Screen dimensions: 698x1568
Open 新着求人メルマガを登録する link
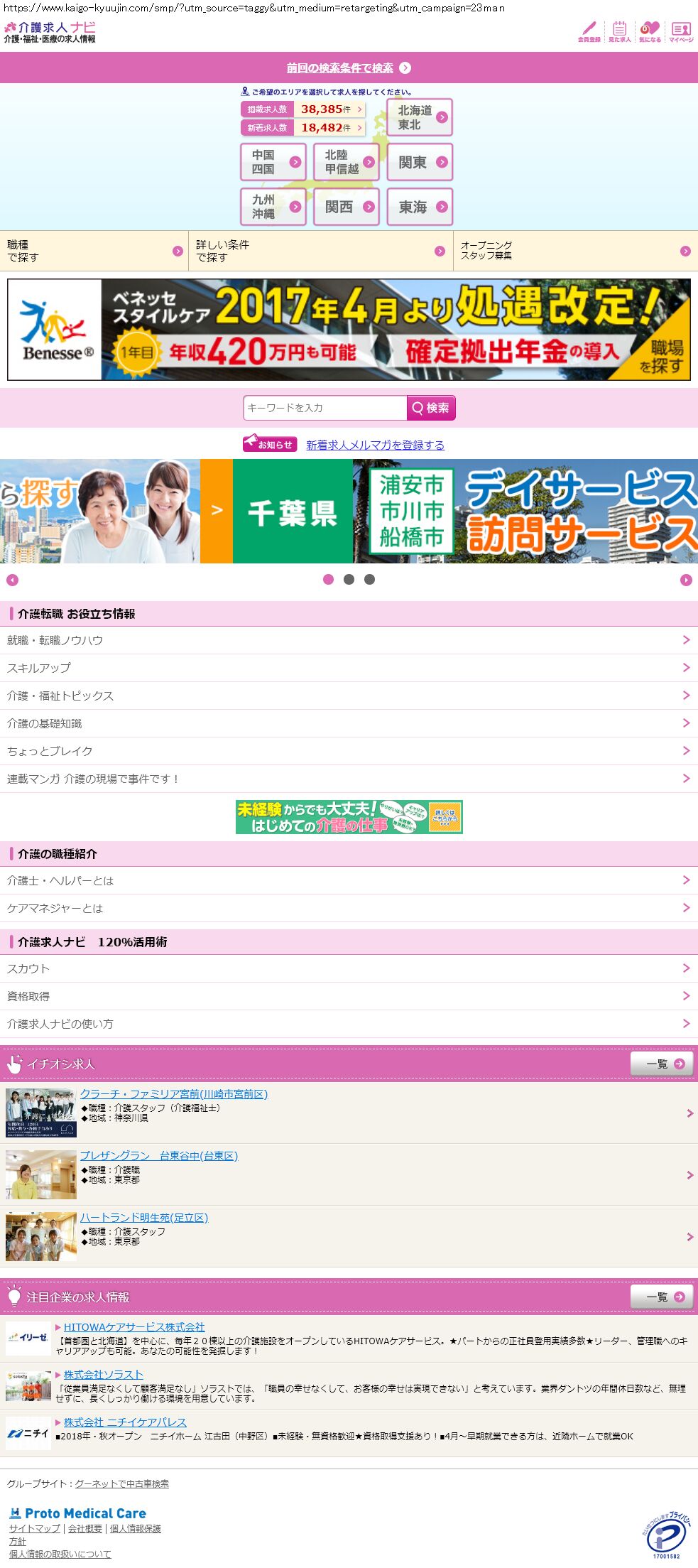pyautogui.click(x=375, y=445)
